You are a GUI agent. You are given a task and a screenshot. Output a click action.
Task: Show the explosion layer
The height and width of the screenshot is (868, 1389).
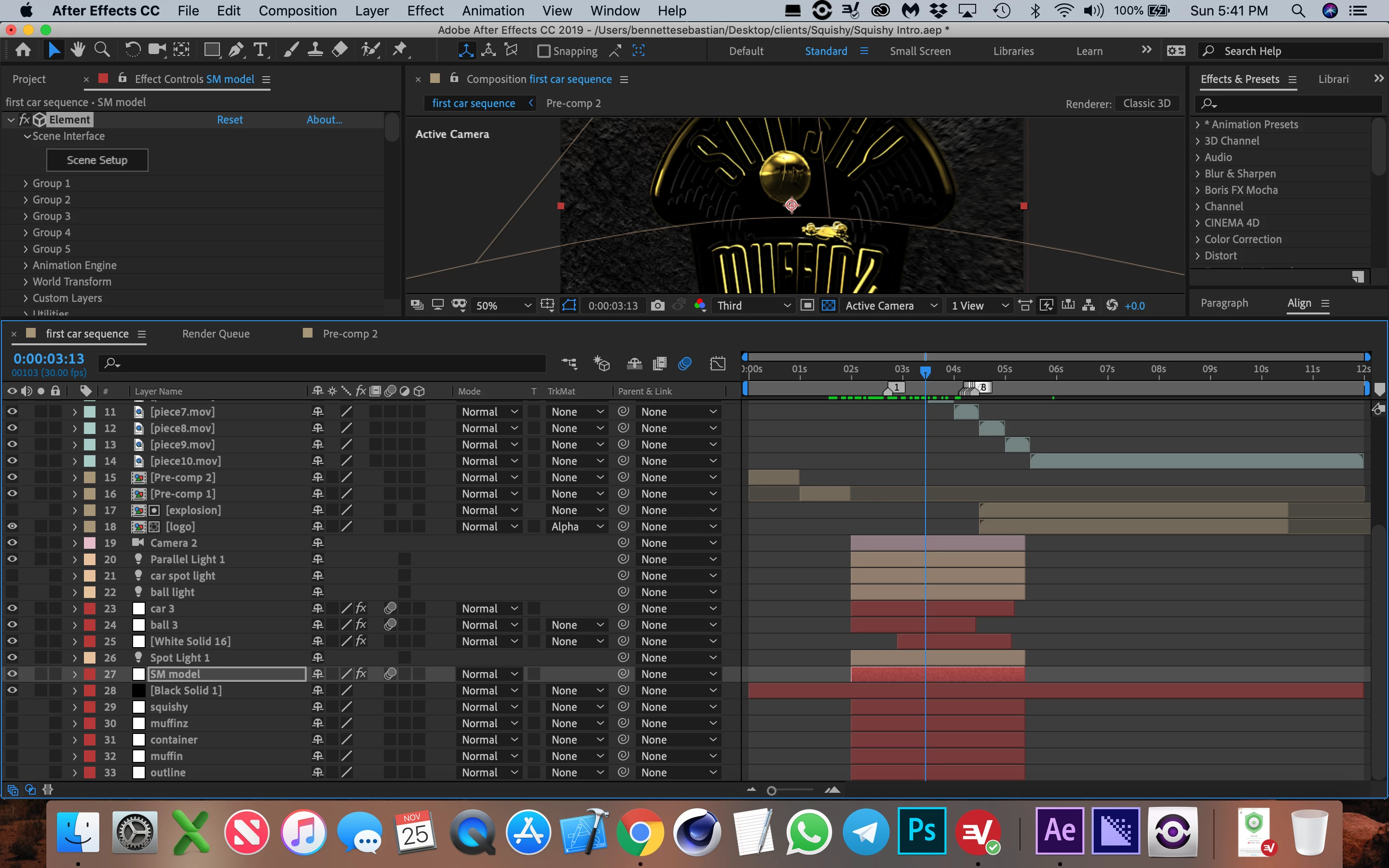tap(12, 510)
